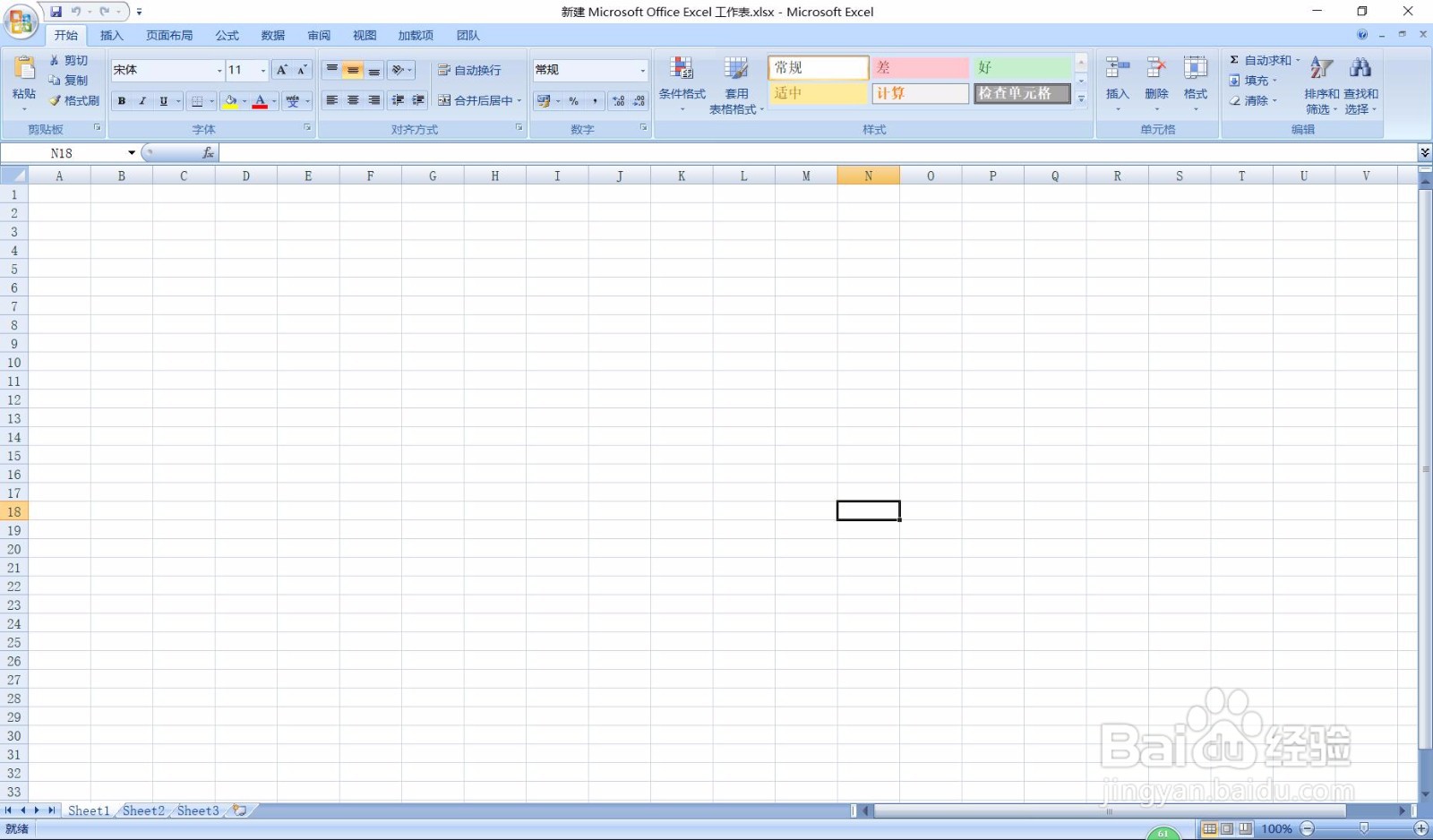Increase decimal places
Viewport: 1433px width, 840px height.
[x=619, y=101]
